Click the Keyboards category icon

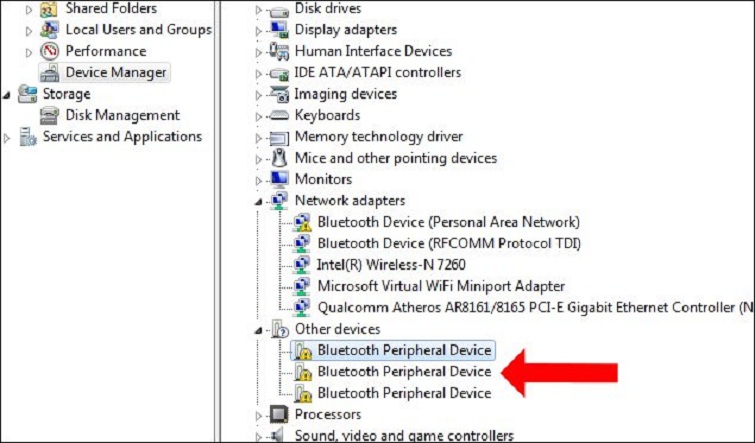coord(280,115)
